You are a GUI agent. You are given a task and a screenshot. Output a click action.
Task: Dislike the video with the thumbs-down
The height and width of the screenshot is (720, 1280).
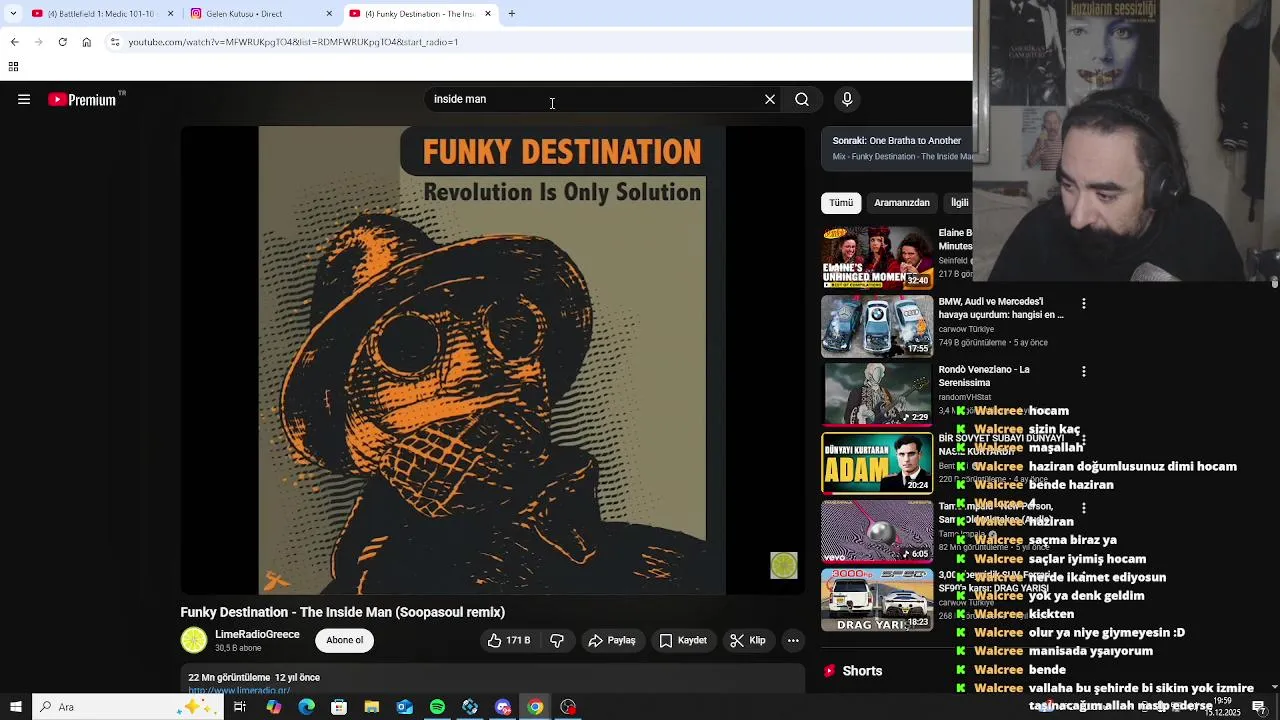[x=557, y=640]
